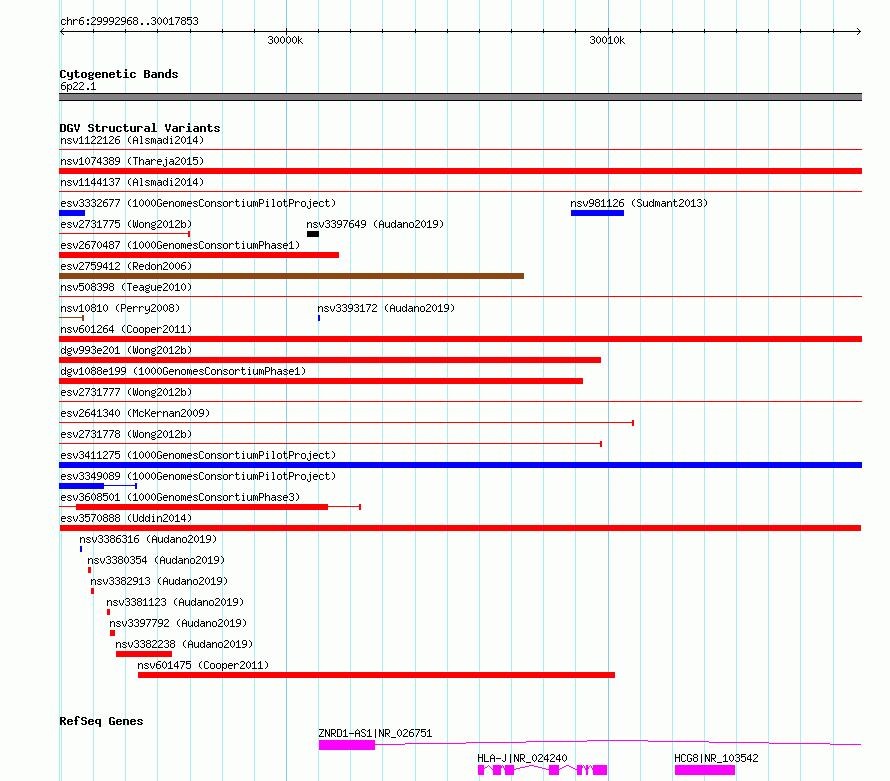Screen dimensions: 890x781
Task: Select dgv1088e199 (1000GenomesConsortiumPhase1) label
Action: pos(183,371)
